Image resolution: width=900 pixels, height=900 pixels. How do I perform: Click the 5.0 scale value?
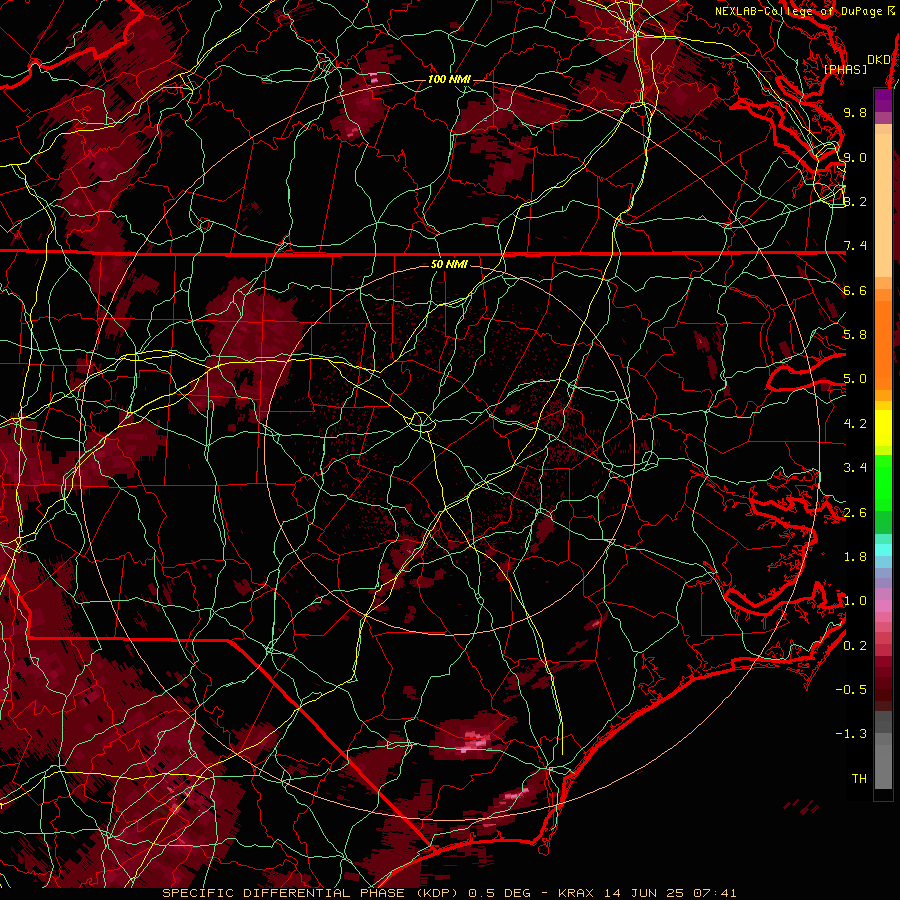point(855,379)
